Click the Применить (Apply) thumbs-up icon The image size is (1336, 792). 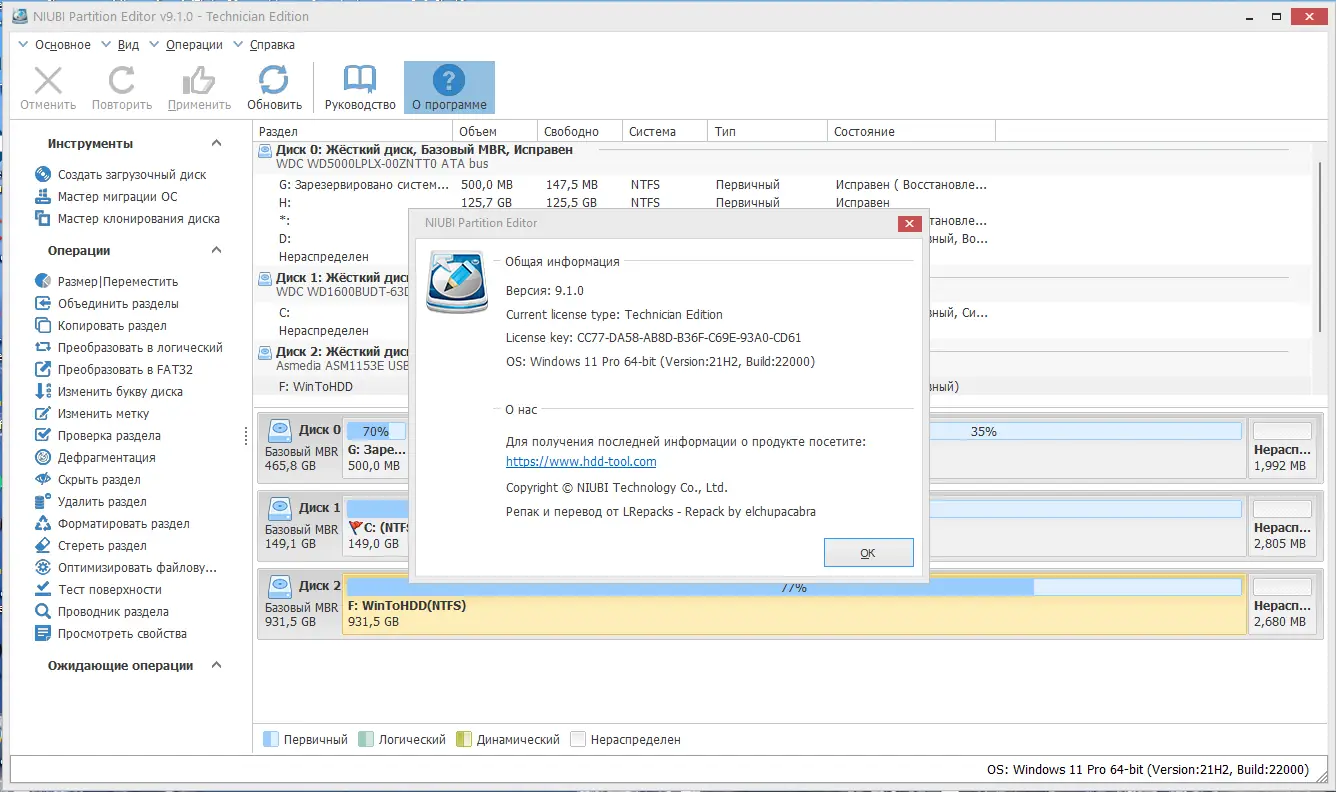(x=198, y=86)
